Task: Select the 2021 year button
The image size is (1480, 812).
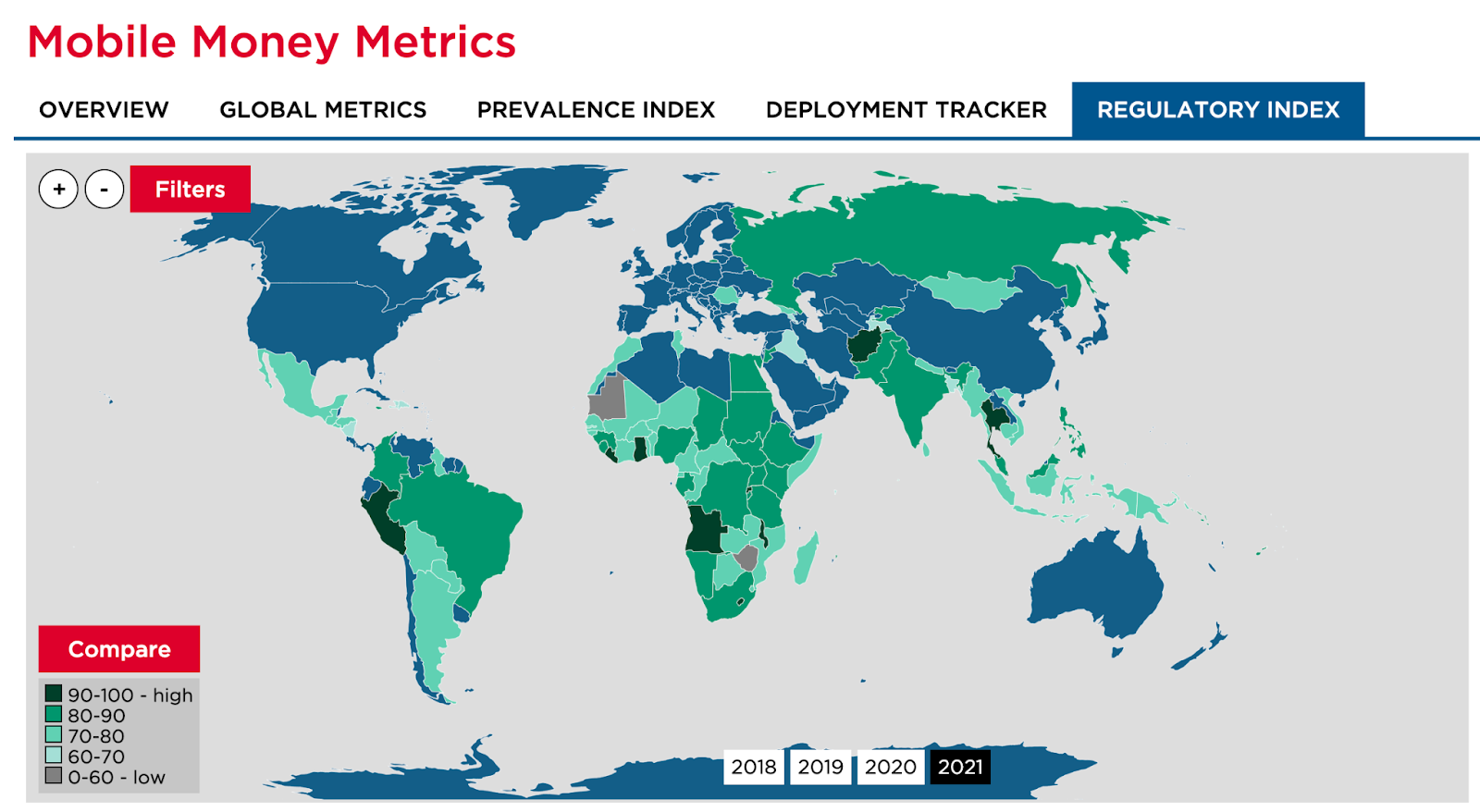Action: point(960,767)
